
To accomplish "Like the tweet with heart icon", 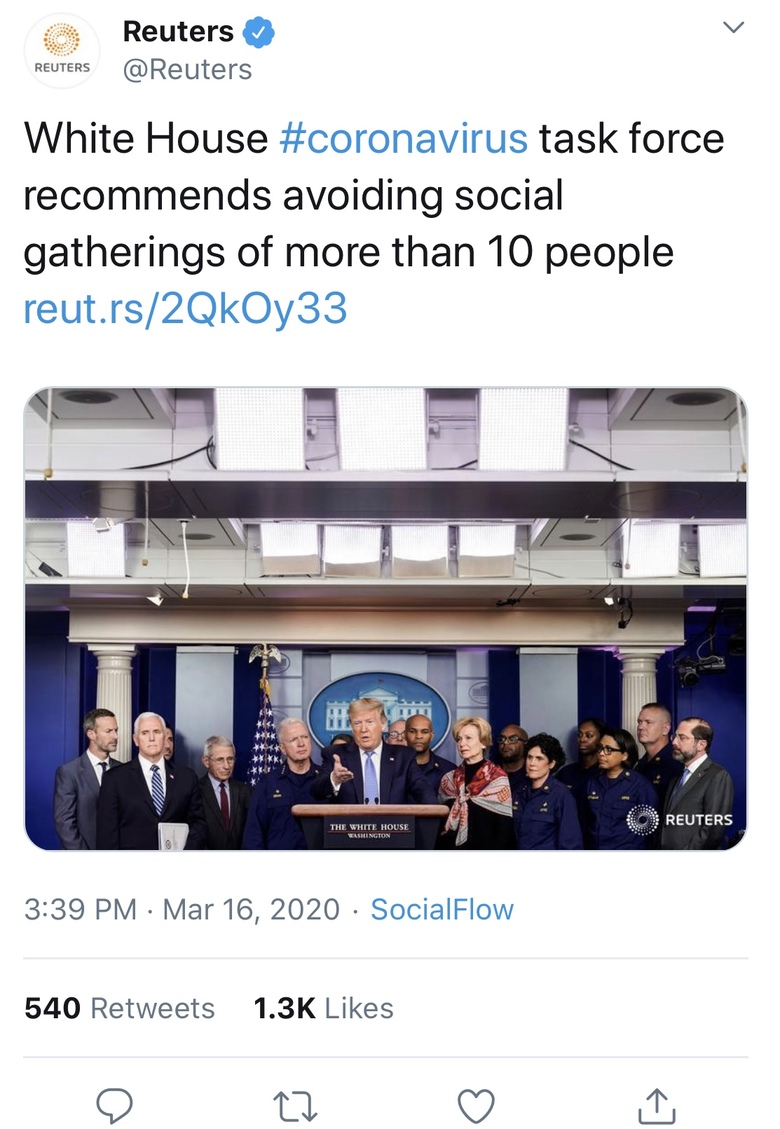I will pyautogui.click(x=476, y=1106).
